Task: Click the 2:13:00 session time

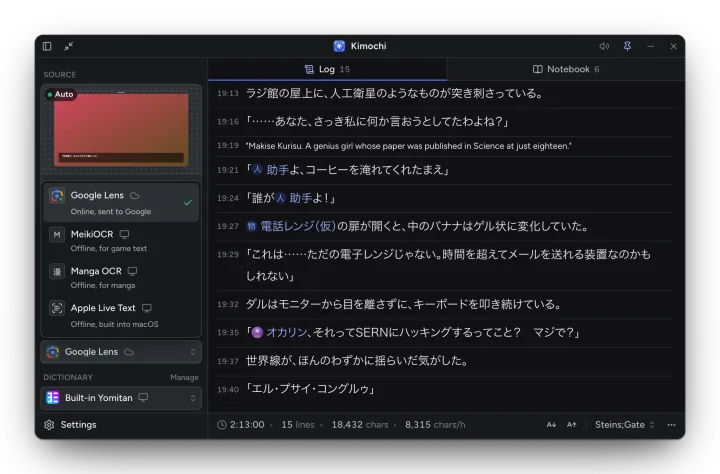Action: 247,425
